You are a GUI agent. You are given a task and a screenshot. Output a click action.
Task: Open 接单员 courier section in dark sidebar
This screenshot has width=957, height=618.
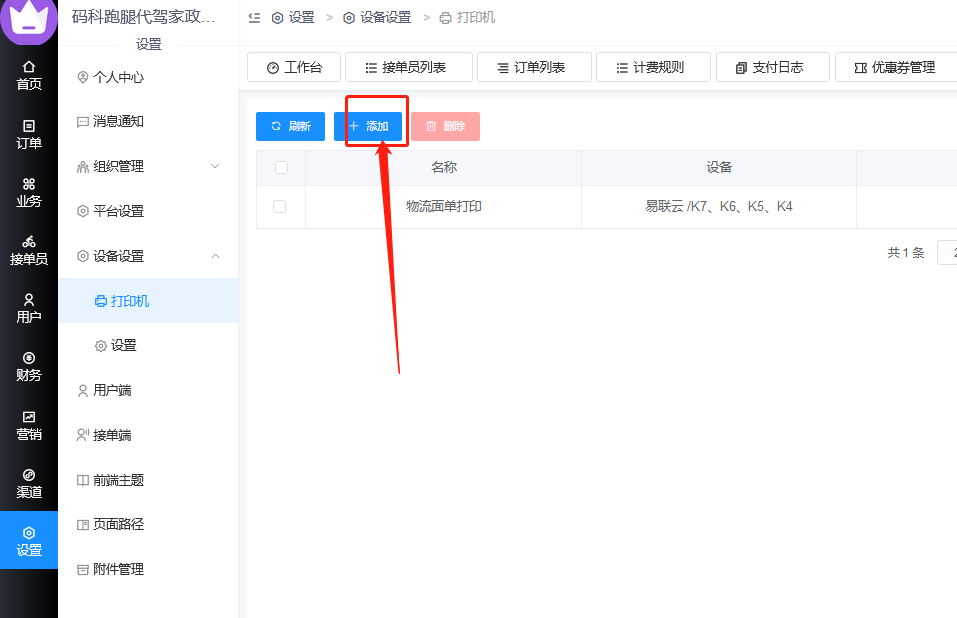pyautogui.click(x=29, y=250)
